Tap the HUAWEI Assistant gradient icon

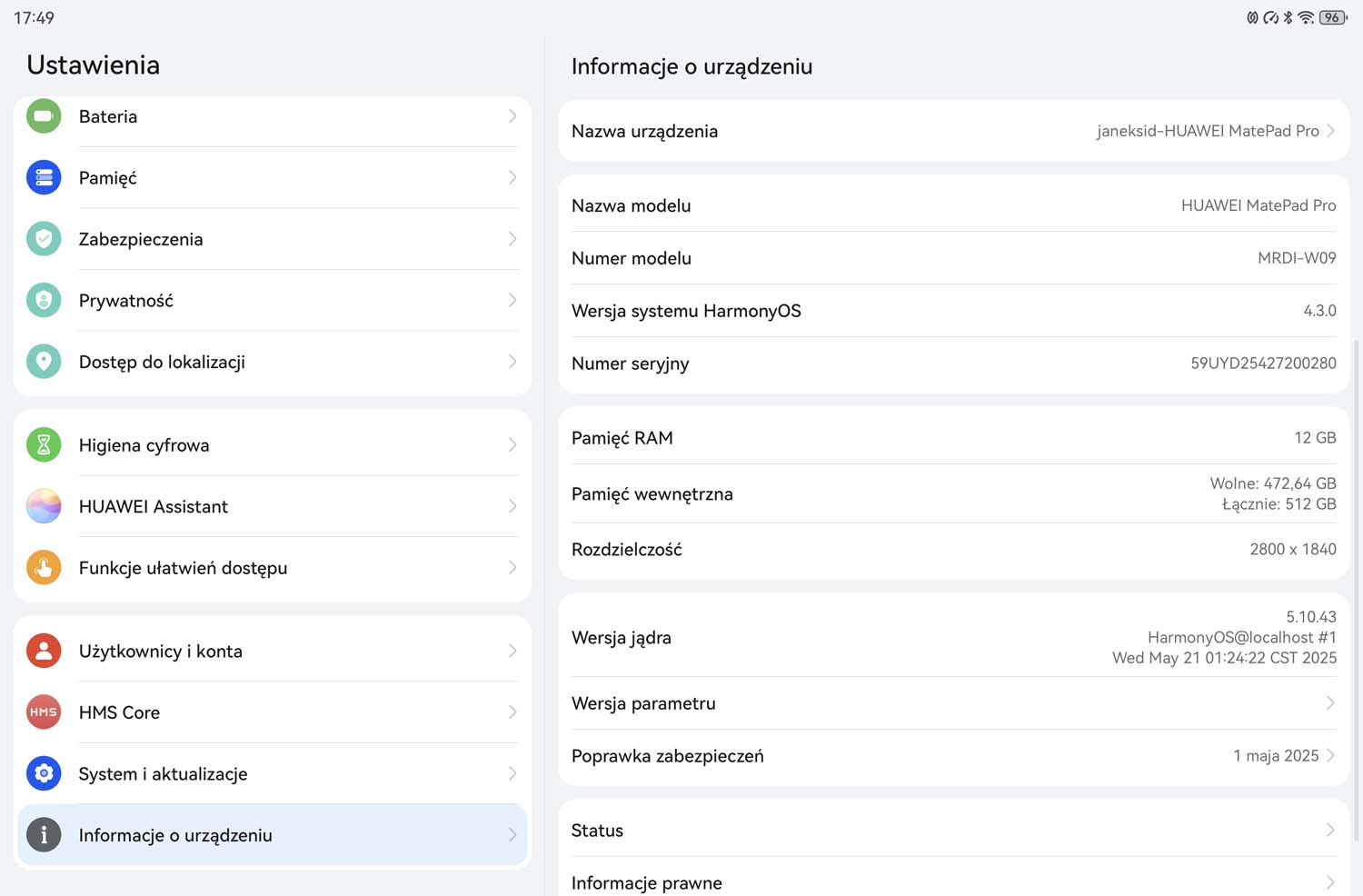click(44, 506)
